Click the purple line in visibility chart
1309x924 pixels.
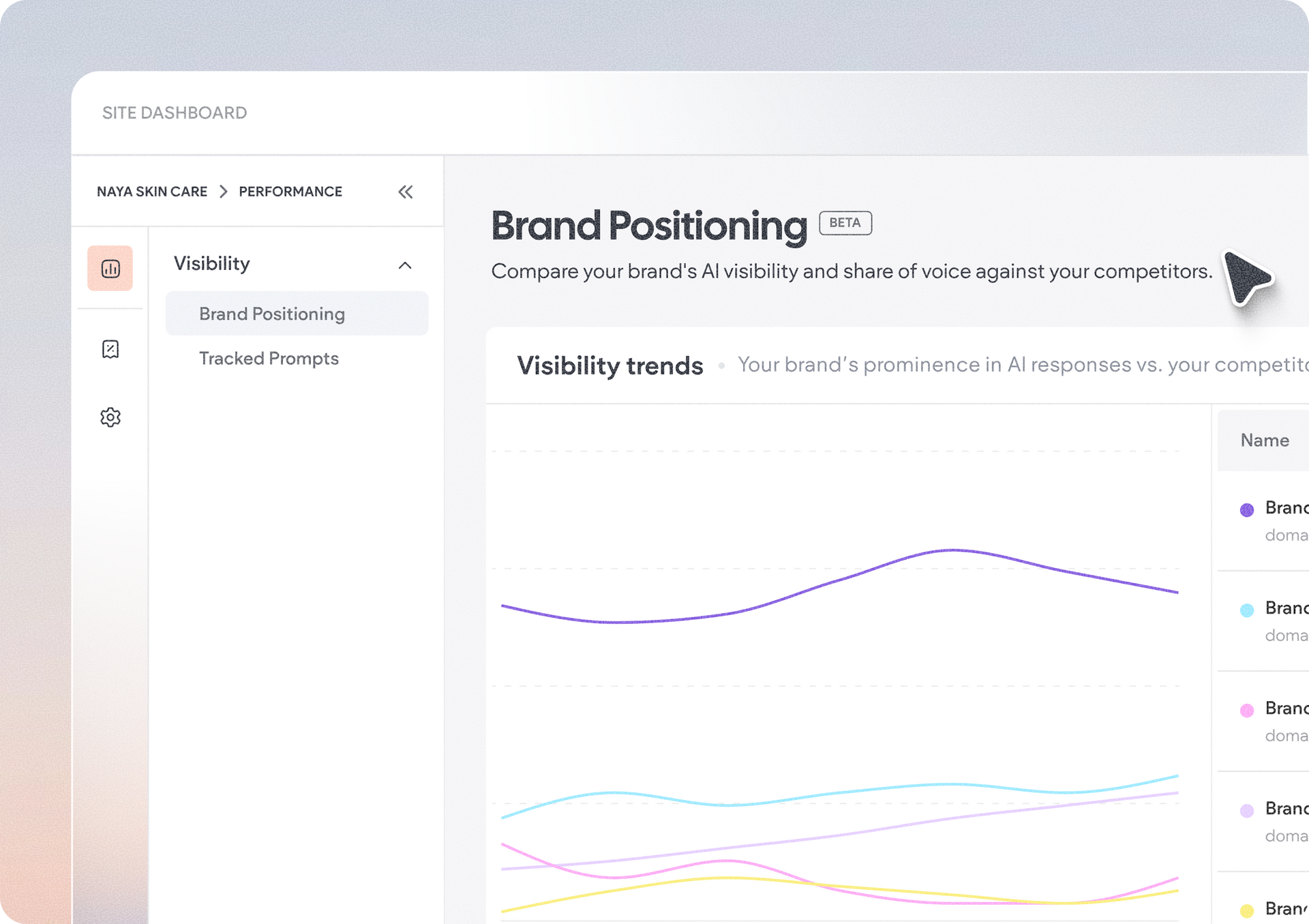coord(952,550)
